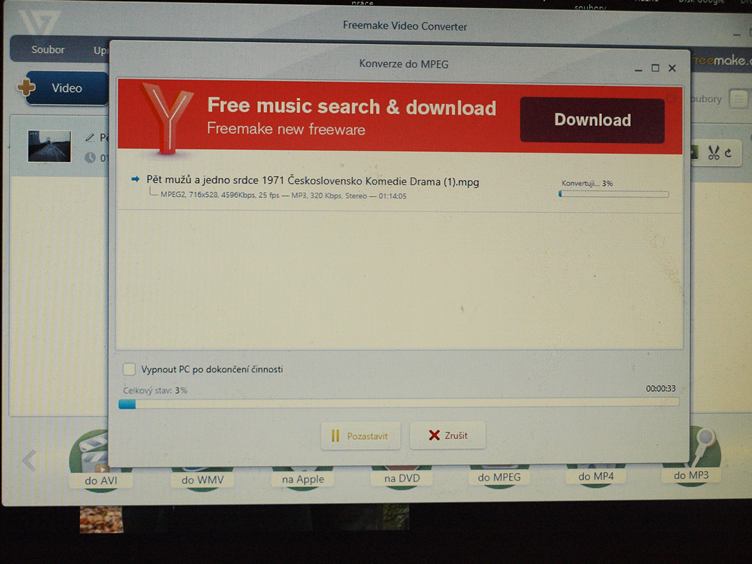Select the do MP3 format icon

click(690, 460)
